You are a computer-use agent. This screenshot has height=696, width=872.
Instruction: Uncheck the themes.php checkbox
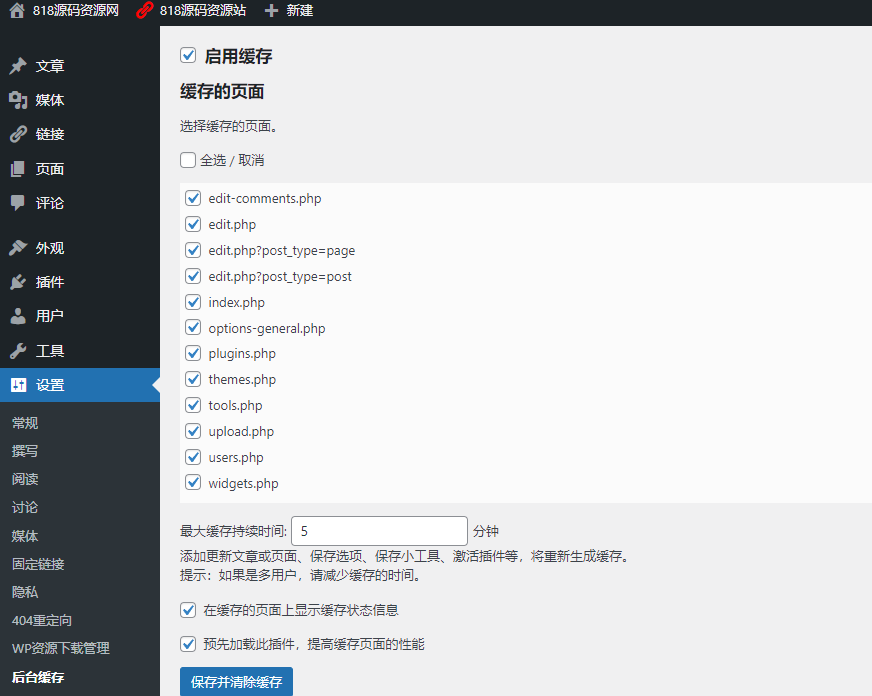(193, 379)
